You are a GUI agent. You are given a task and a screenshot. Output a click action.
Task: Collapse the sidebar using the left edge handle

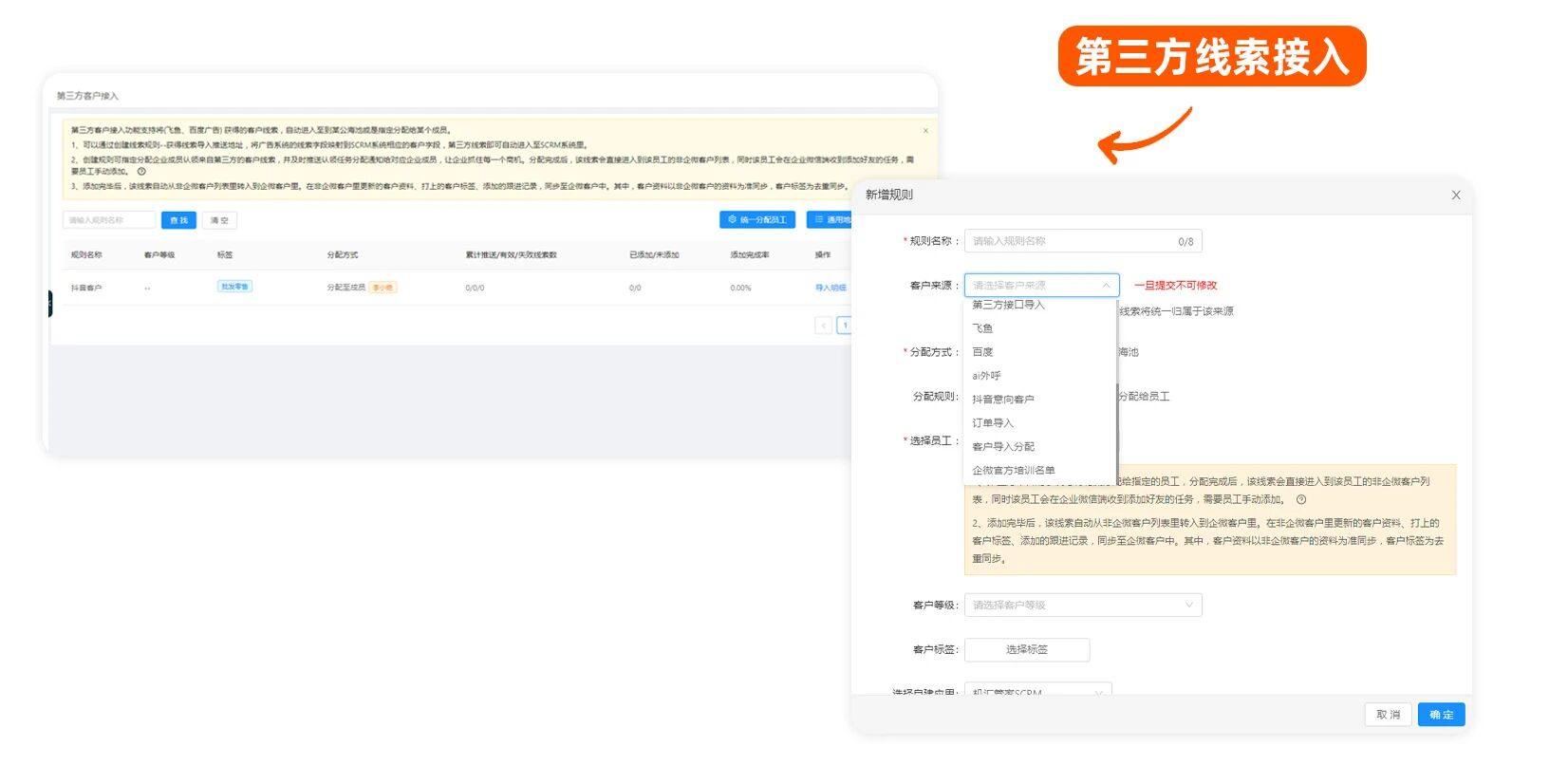[x=48, y=304]
